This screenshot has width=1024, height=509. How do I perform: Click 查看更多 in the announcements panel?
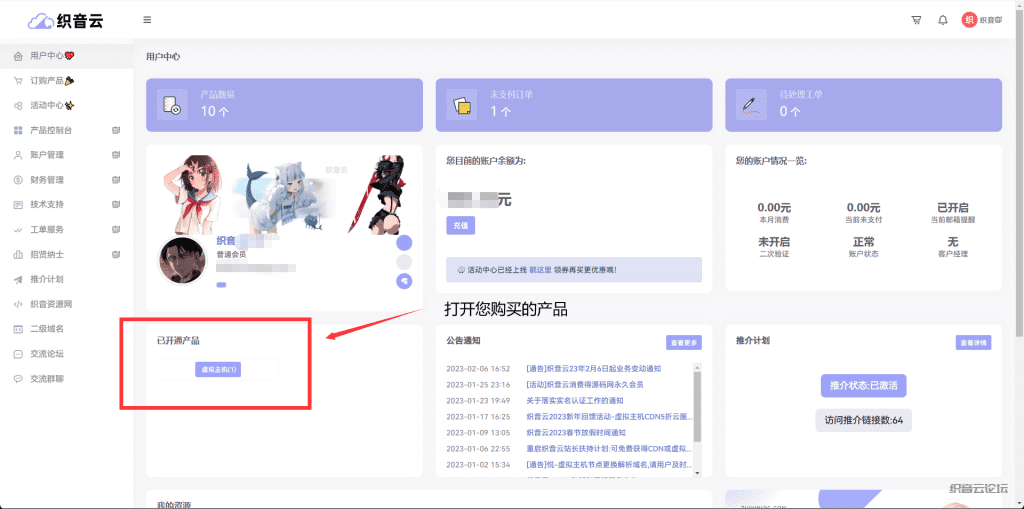click(x=683, y=343)
